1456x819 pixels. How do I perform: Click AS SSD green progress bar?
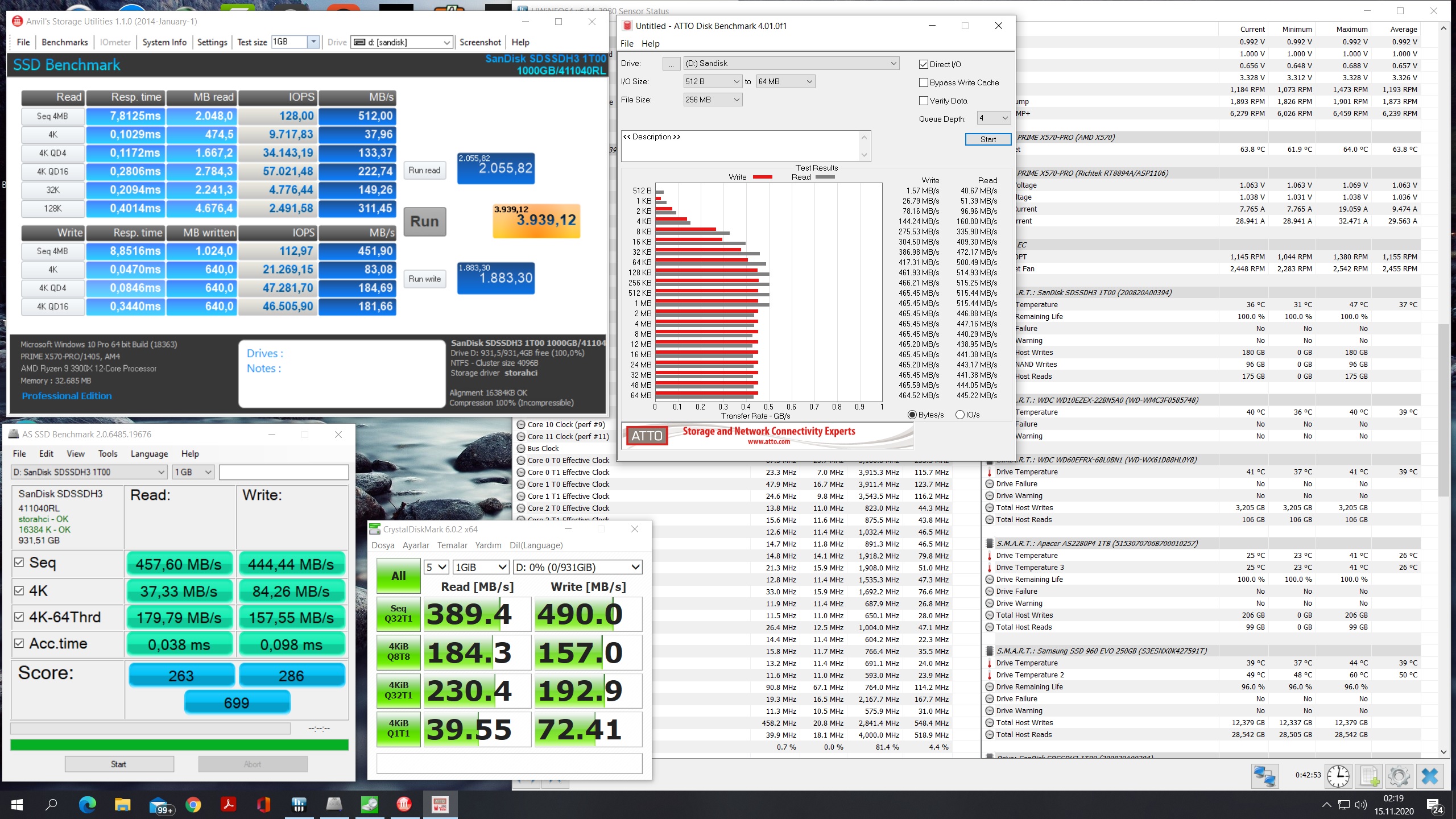[179, 745]
